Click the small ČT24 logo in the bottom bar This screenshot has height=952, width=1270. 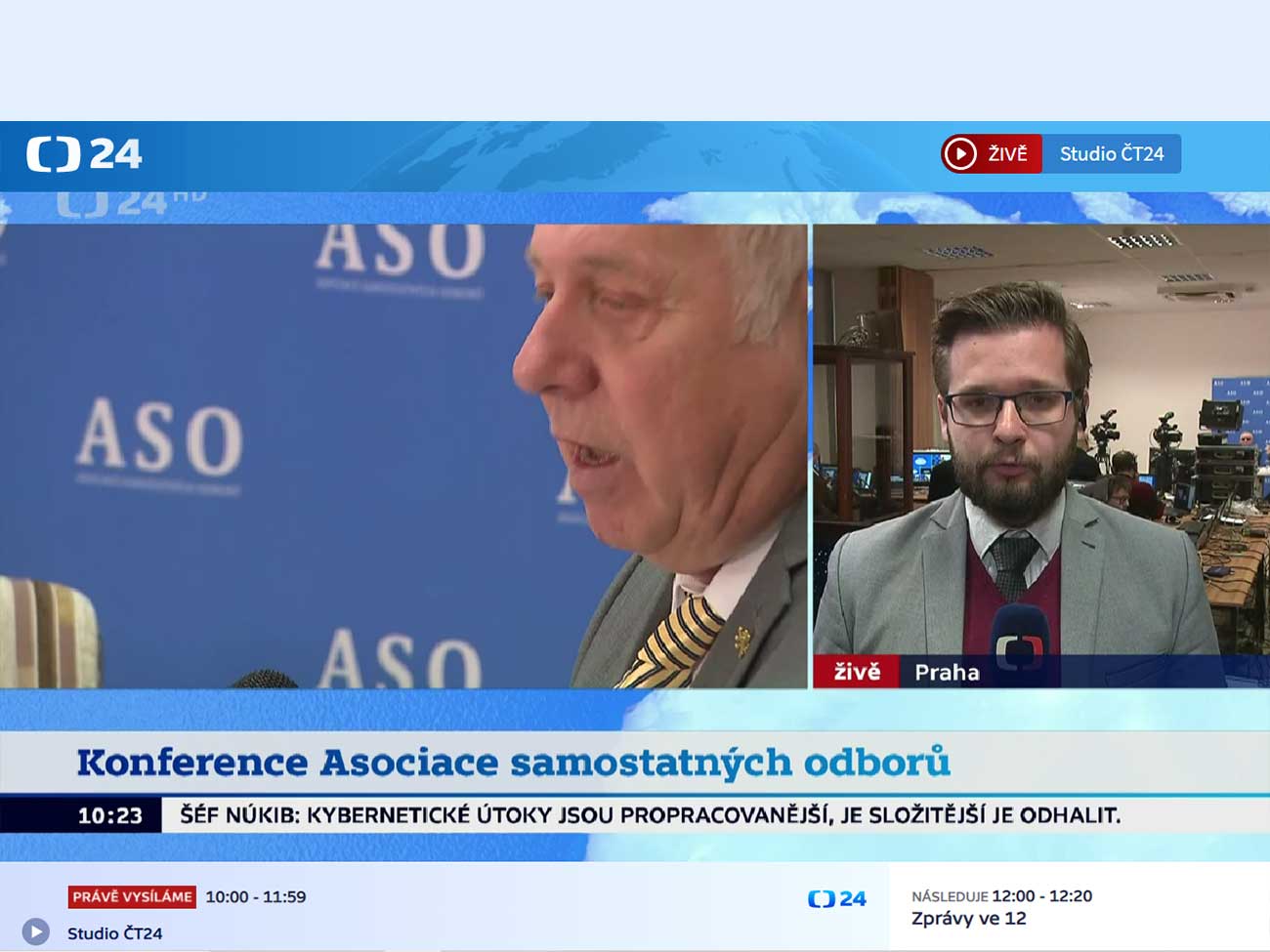(837, 898)
